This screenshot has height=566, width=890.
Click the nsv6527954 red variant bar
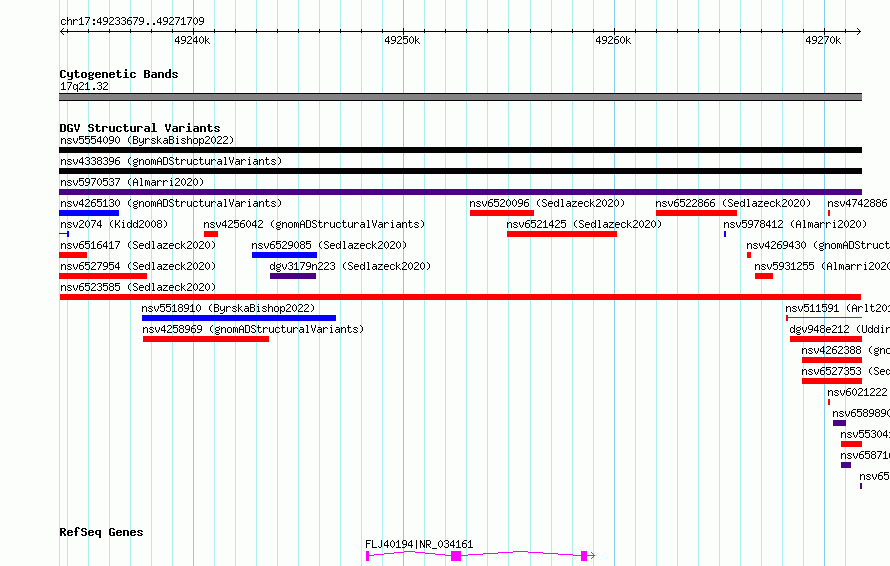(x=103, y=276)
